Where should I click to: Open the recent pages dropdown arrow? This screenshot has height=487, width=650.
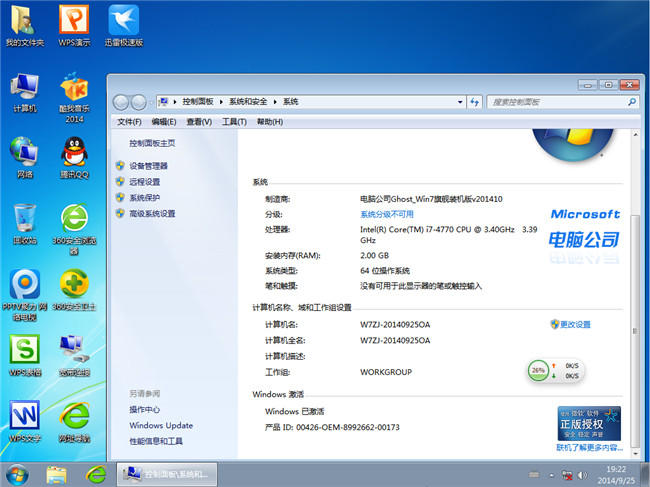151,102
